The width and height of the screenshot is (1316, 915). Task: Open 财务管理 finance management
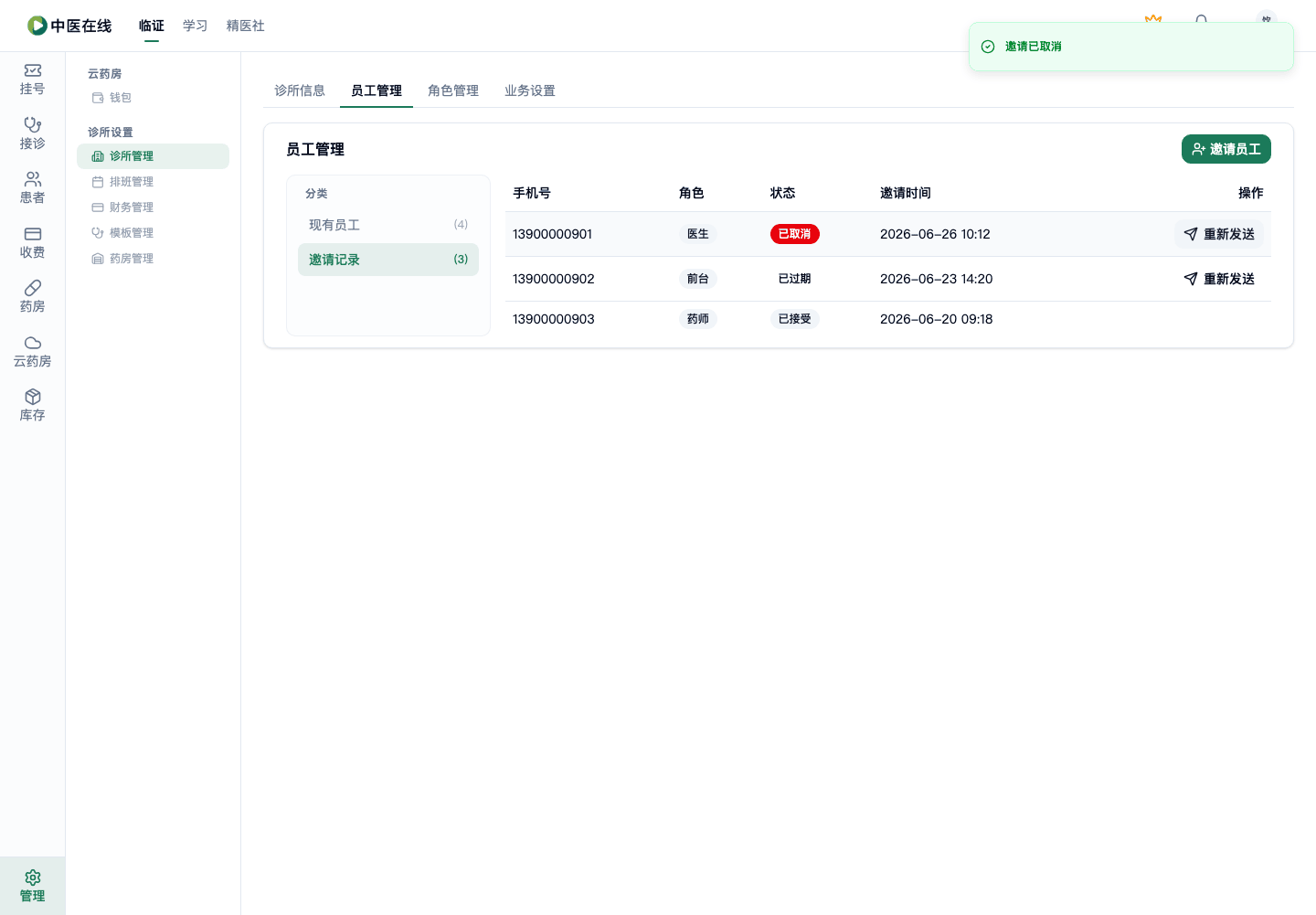click(x=153, y=207)
